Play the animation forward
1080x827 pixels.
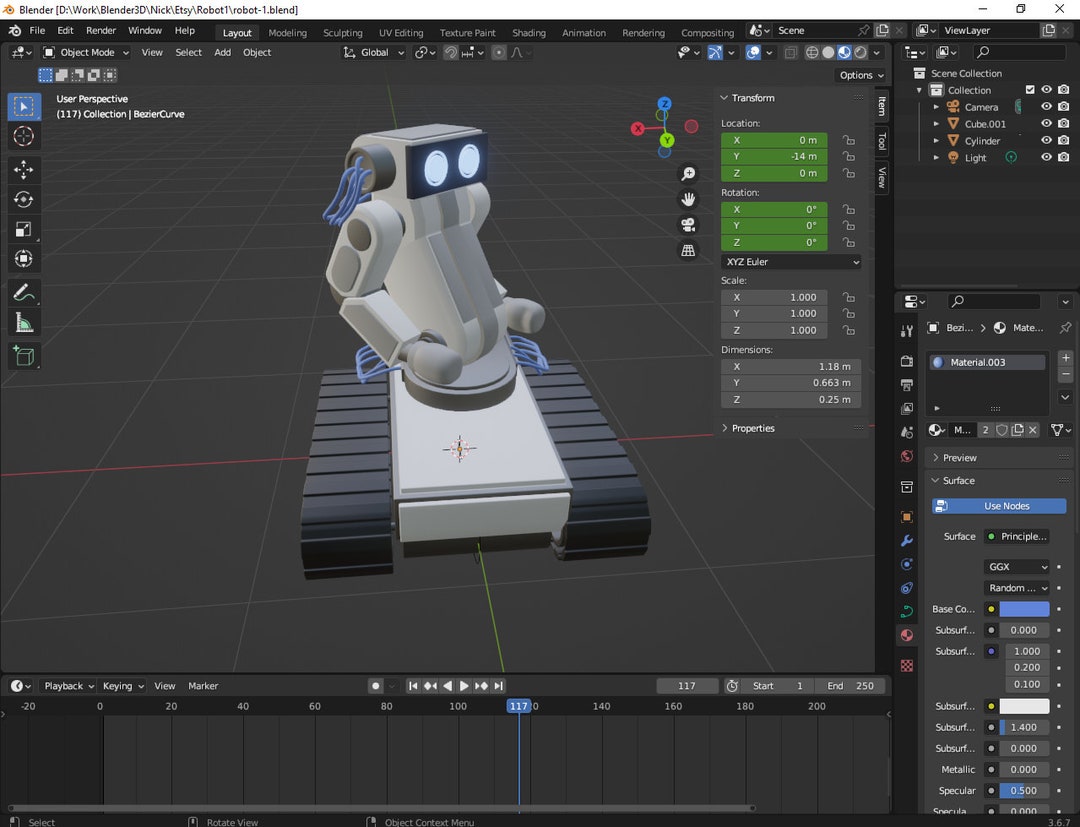(x=464, y=686)
